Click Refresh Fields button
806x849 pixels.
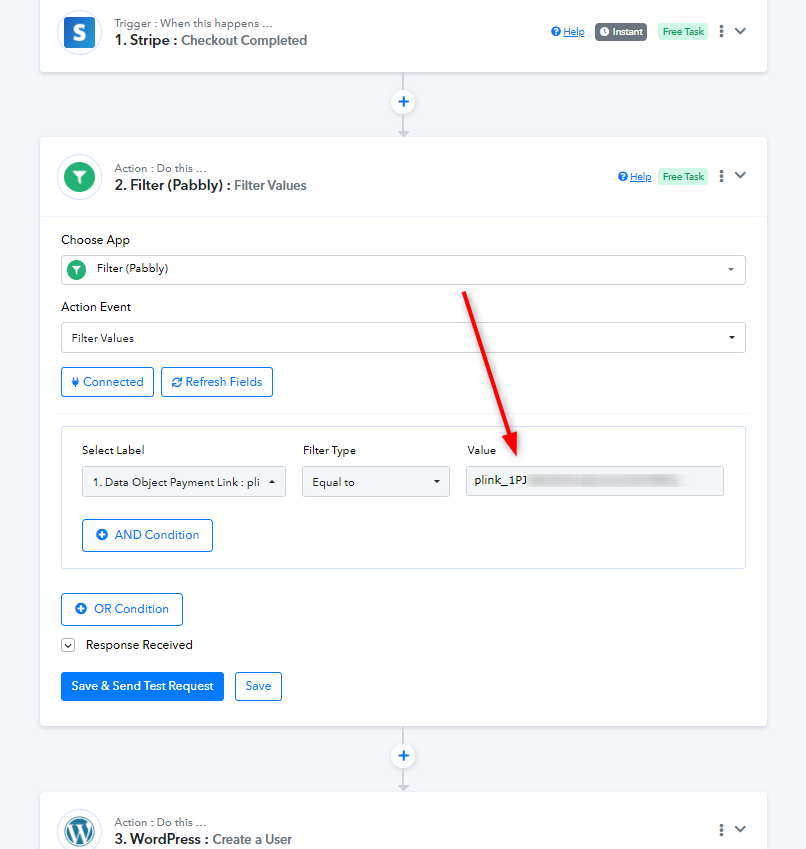[x=217, y=382]
